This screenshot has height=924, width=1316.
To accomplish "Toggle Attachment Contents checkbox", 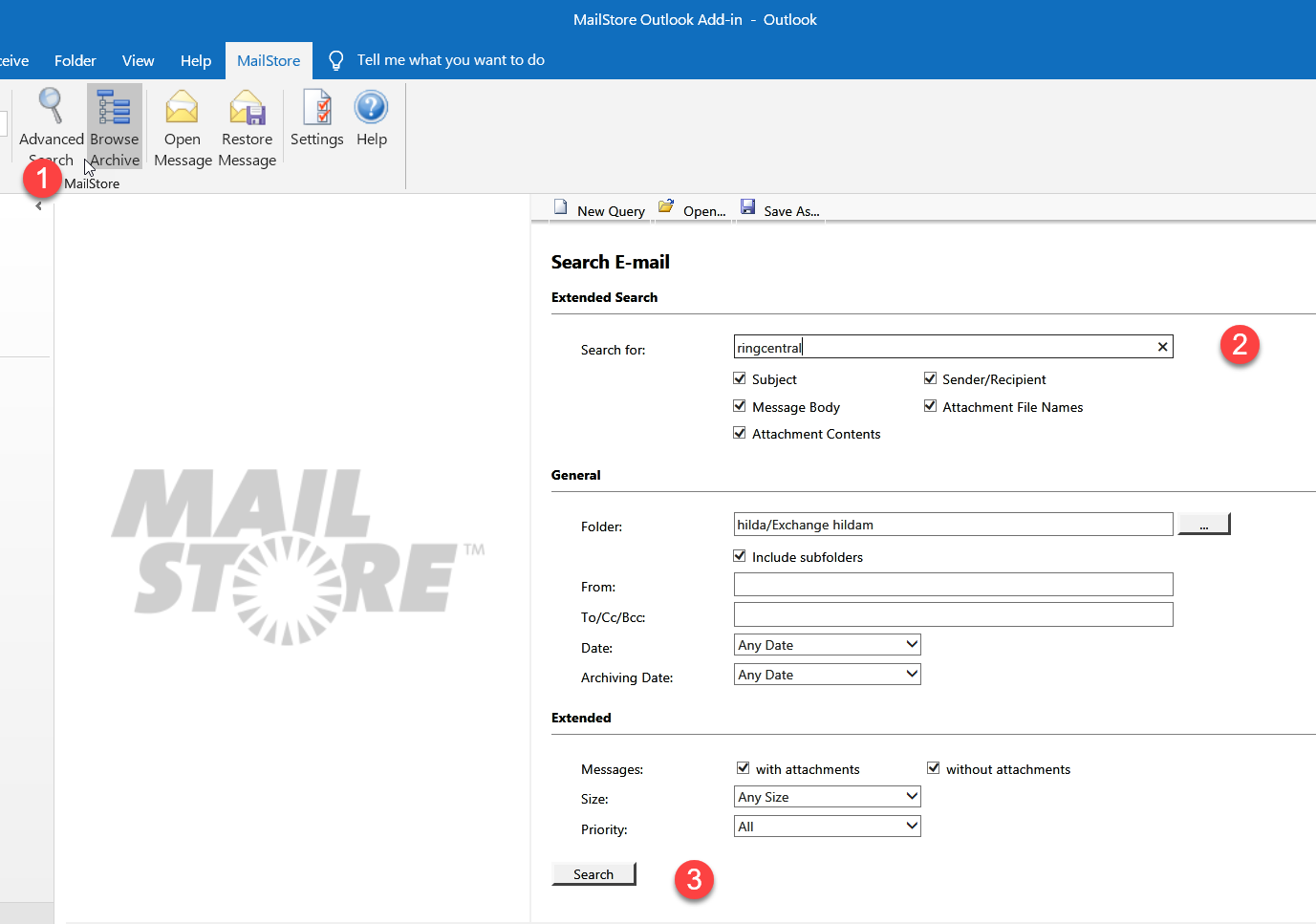I will coord(740,434).
